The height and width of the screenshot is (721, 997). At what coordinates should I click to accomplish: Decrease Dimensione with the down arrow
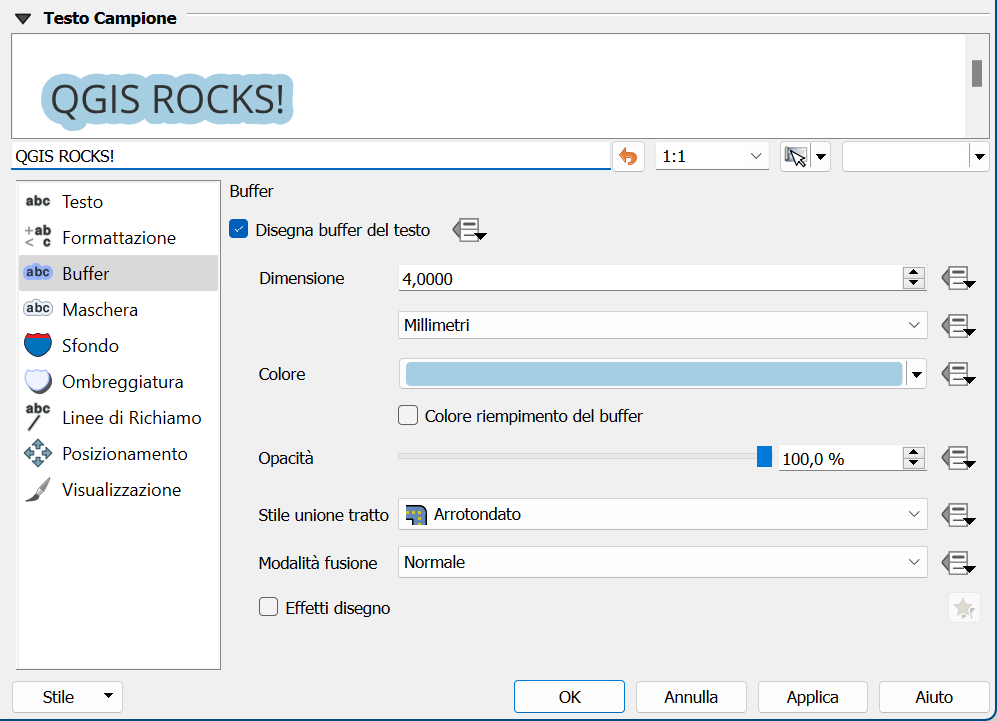[x=914, y=284]
